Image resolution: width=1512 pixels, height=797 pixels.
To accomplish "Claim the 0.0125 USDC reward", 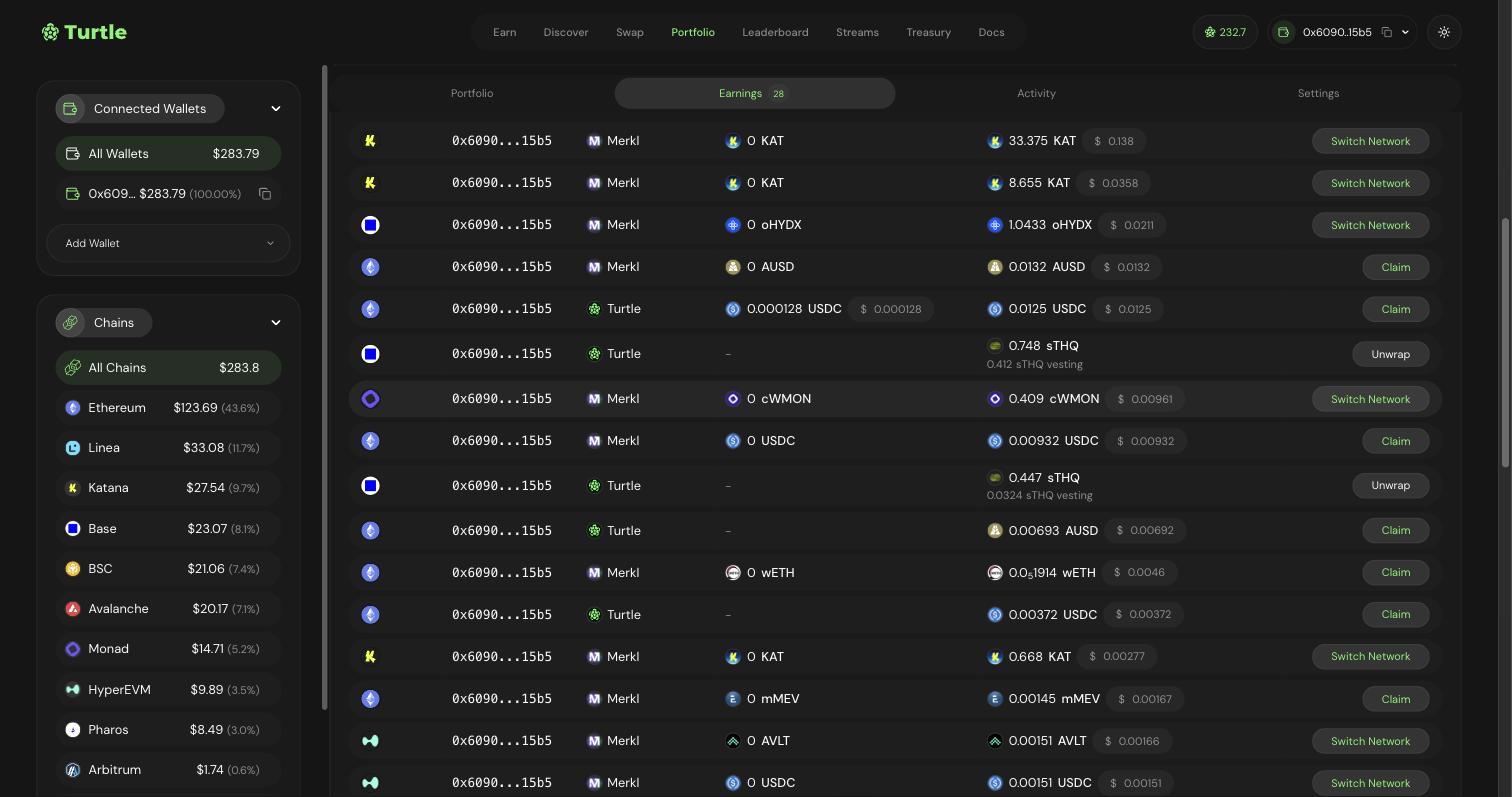I will [x=1395, y=309].
